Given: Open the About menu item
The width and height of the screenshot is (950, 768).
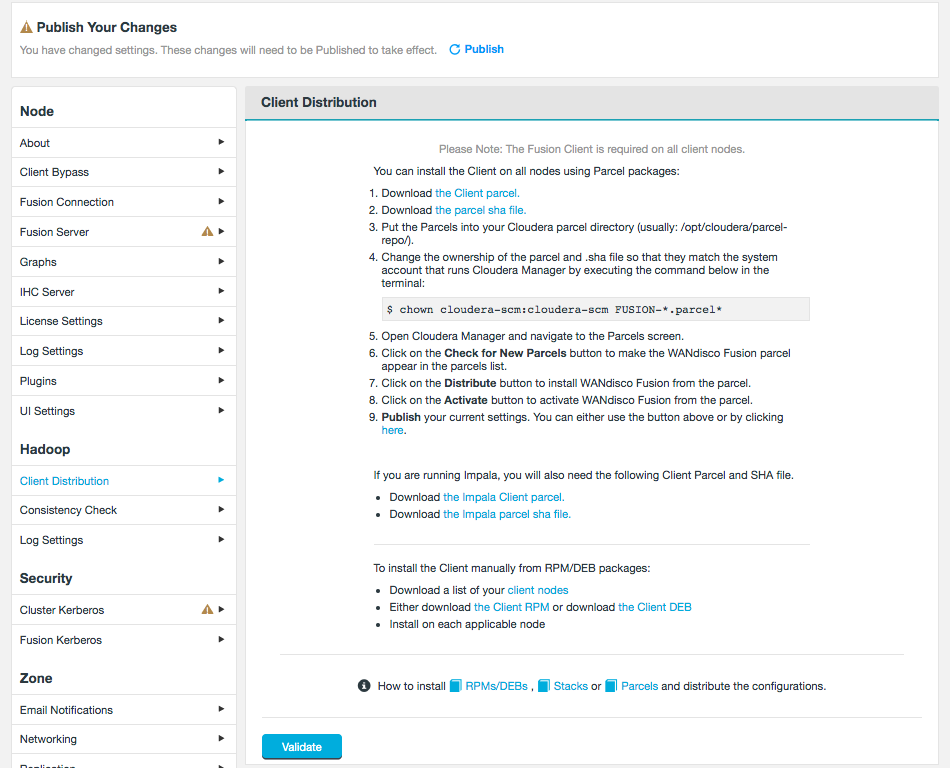Looking at the screenshot, I should click(124, 142).
